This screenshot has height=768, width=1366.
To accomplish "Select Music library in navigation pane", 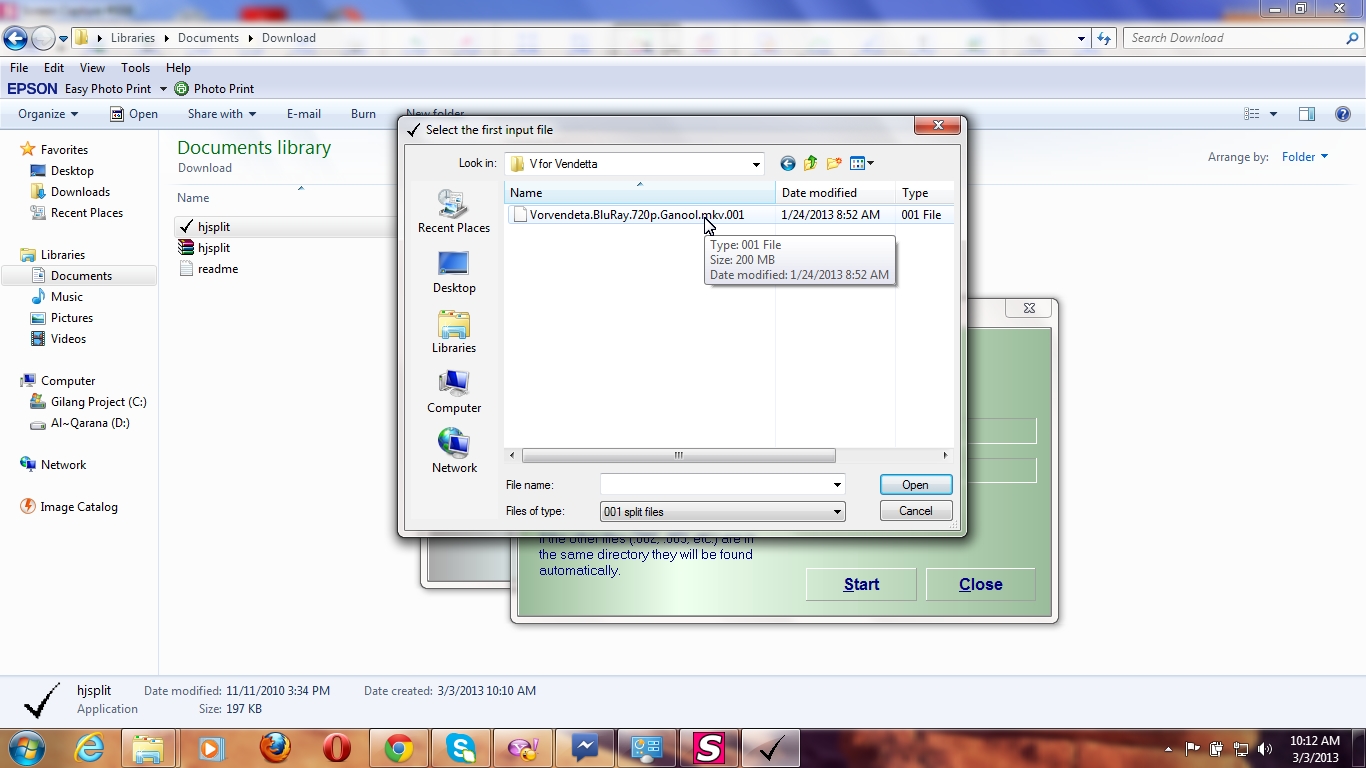I will pos(67,297).
